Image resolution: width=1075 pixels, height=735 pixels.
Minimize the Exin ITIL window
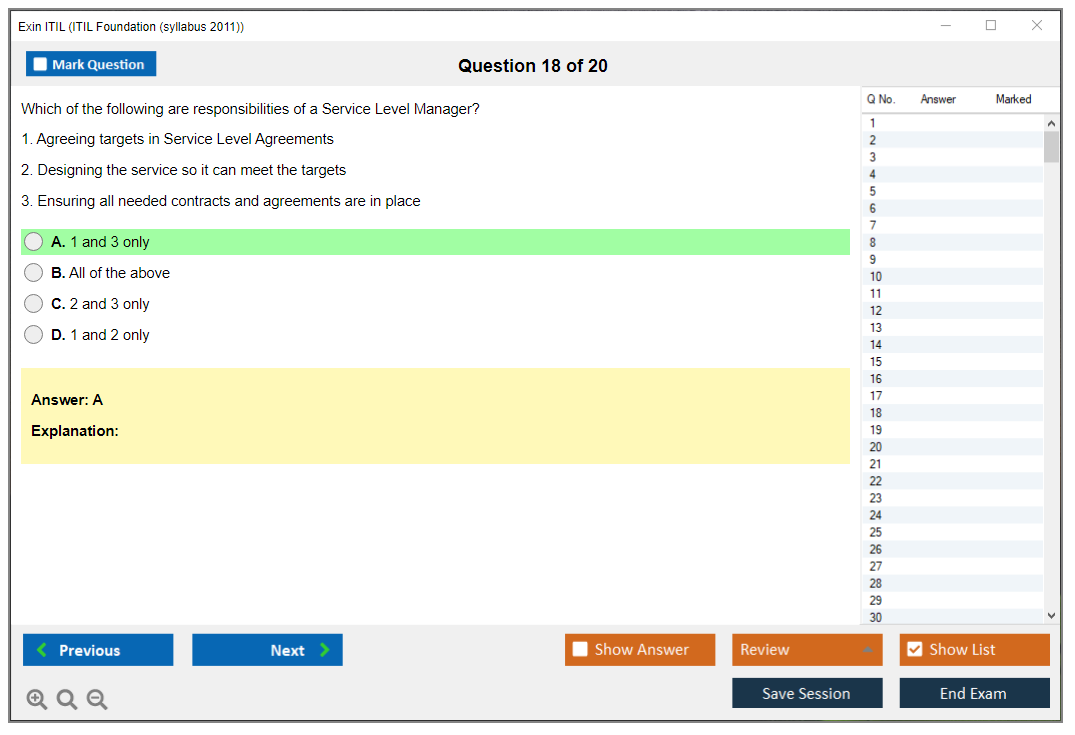coord(946,26)
